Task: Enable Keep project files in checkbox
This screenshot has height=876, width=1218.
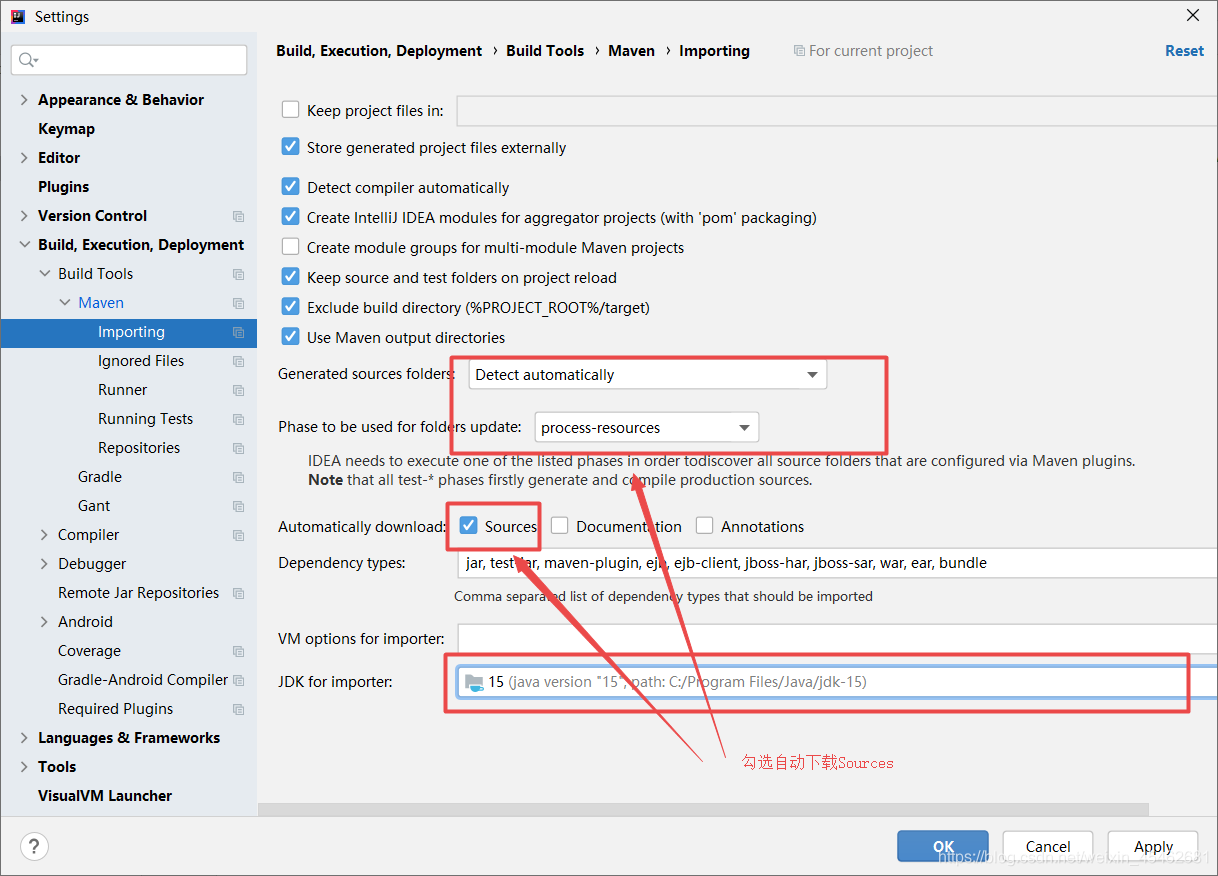Action: click(x=290, y=110)
